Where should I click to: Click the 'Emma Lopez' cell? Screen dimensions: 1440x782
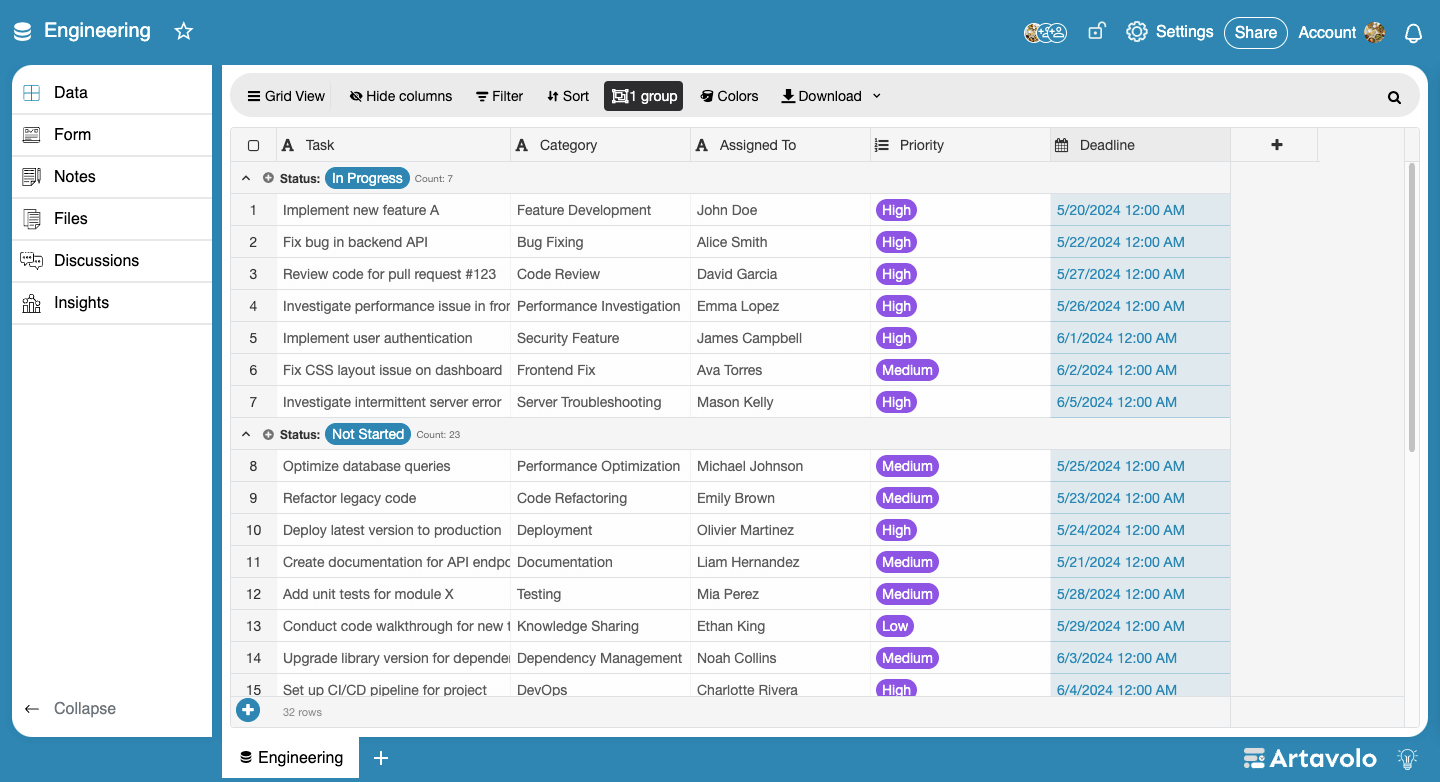coord(780,306)
